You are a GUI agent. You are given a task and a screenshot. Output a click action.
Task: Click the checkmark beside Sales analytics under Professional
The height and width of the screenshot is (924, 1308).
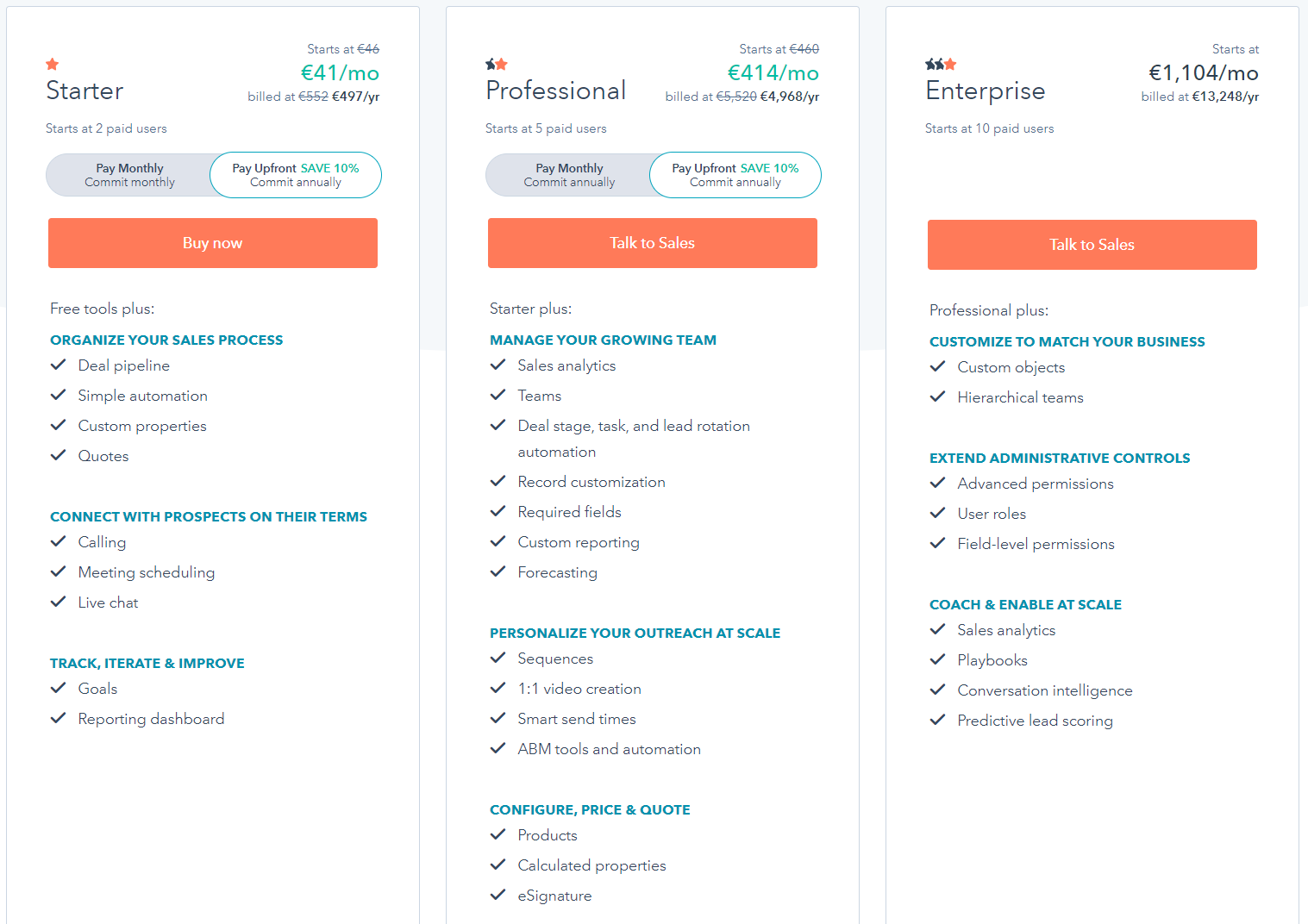coord(498,365)
